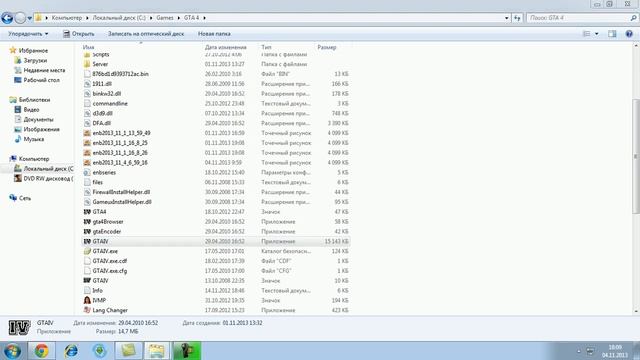
Task: Open Help with the question mark icon
Action: pos(629,34)
